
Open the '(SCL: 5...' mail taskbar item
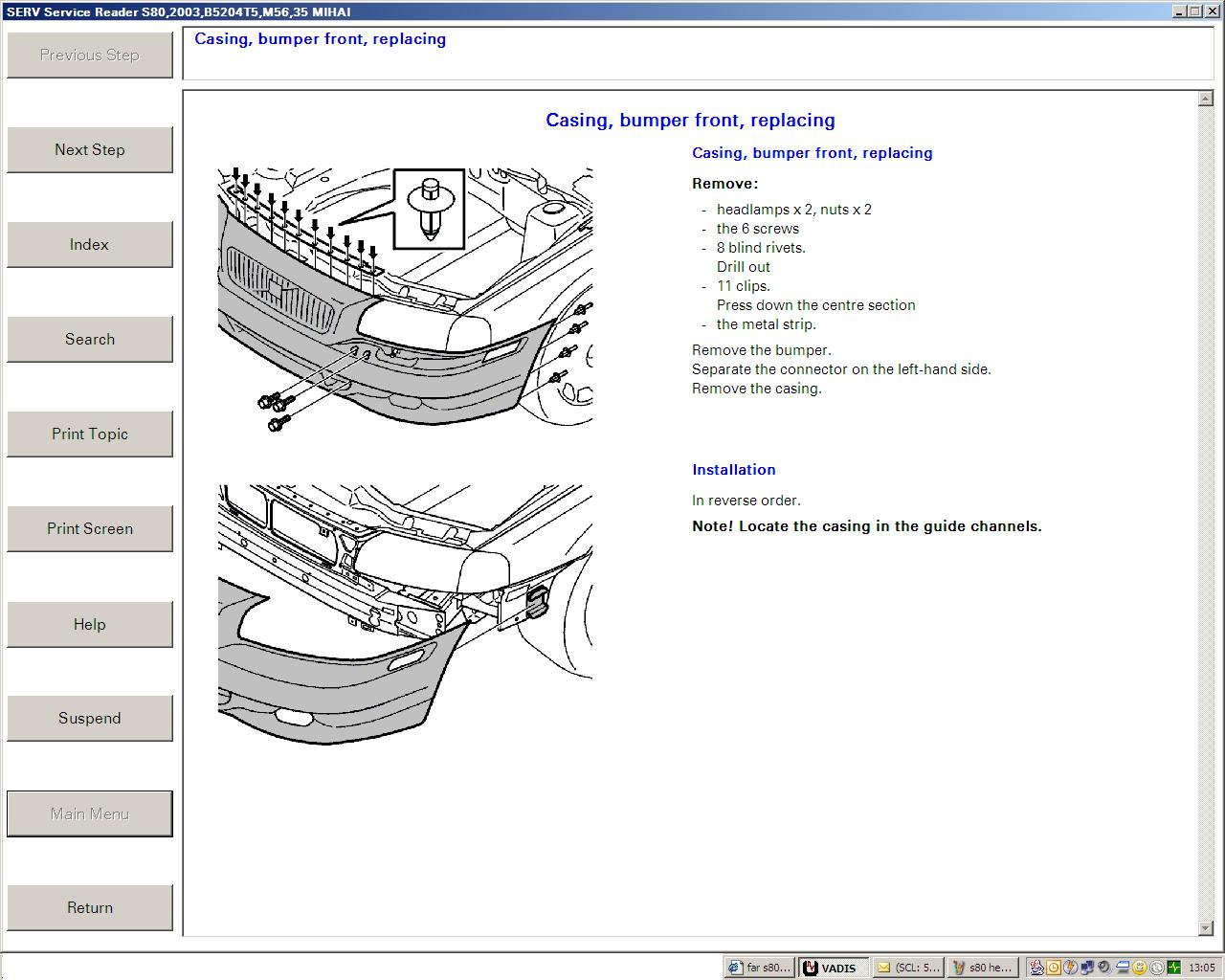908,968
